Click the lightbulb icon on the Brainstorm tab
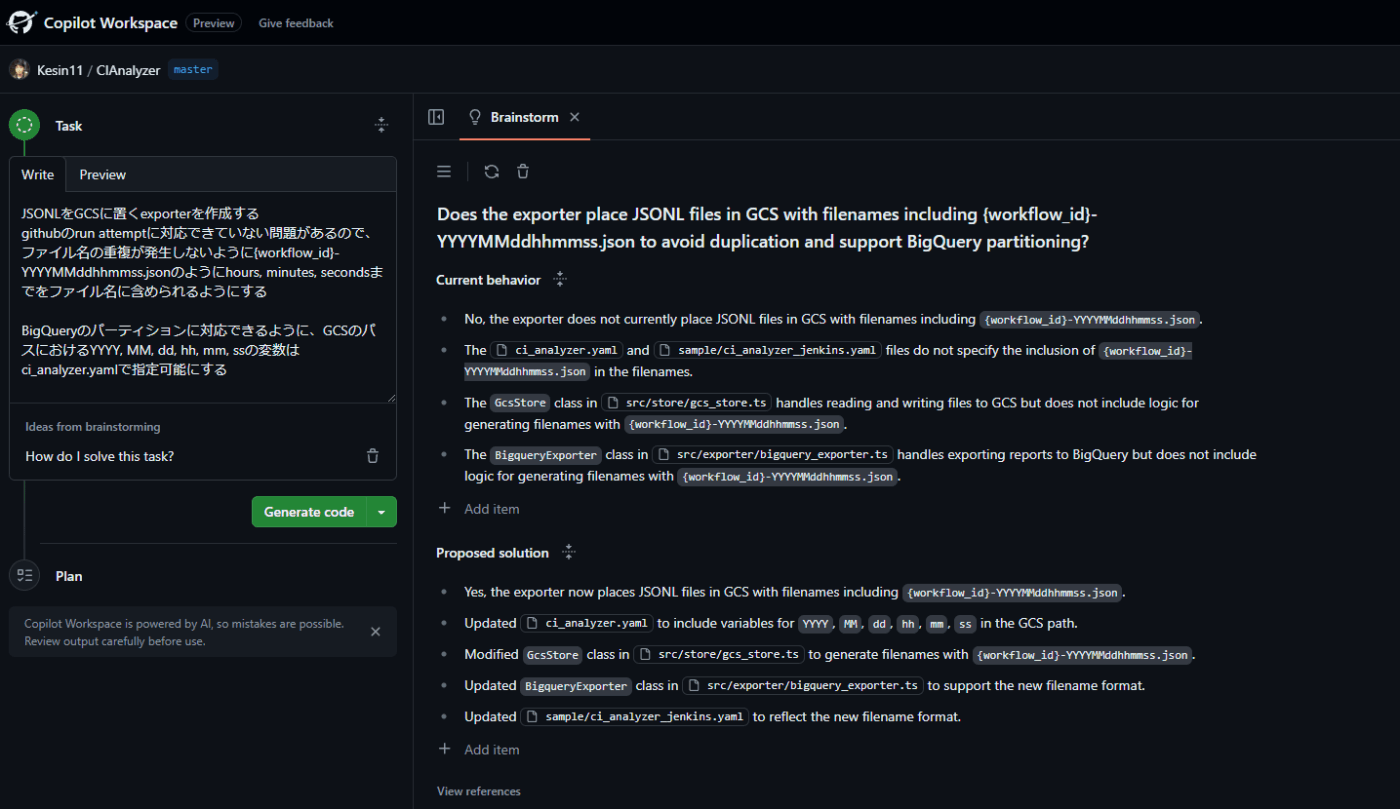This screenshot has height=809, width=1400. click(475, 117)
